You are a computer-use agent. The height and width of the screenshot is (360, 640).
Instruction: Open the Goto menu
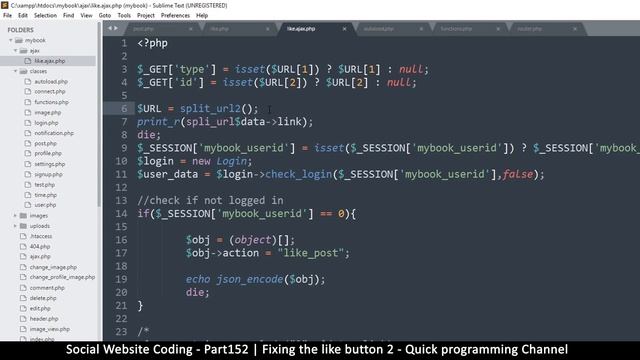point(105,16)
